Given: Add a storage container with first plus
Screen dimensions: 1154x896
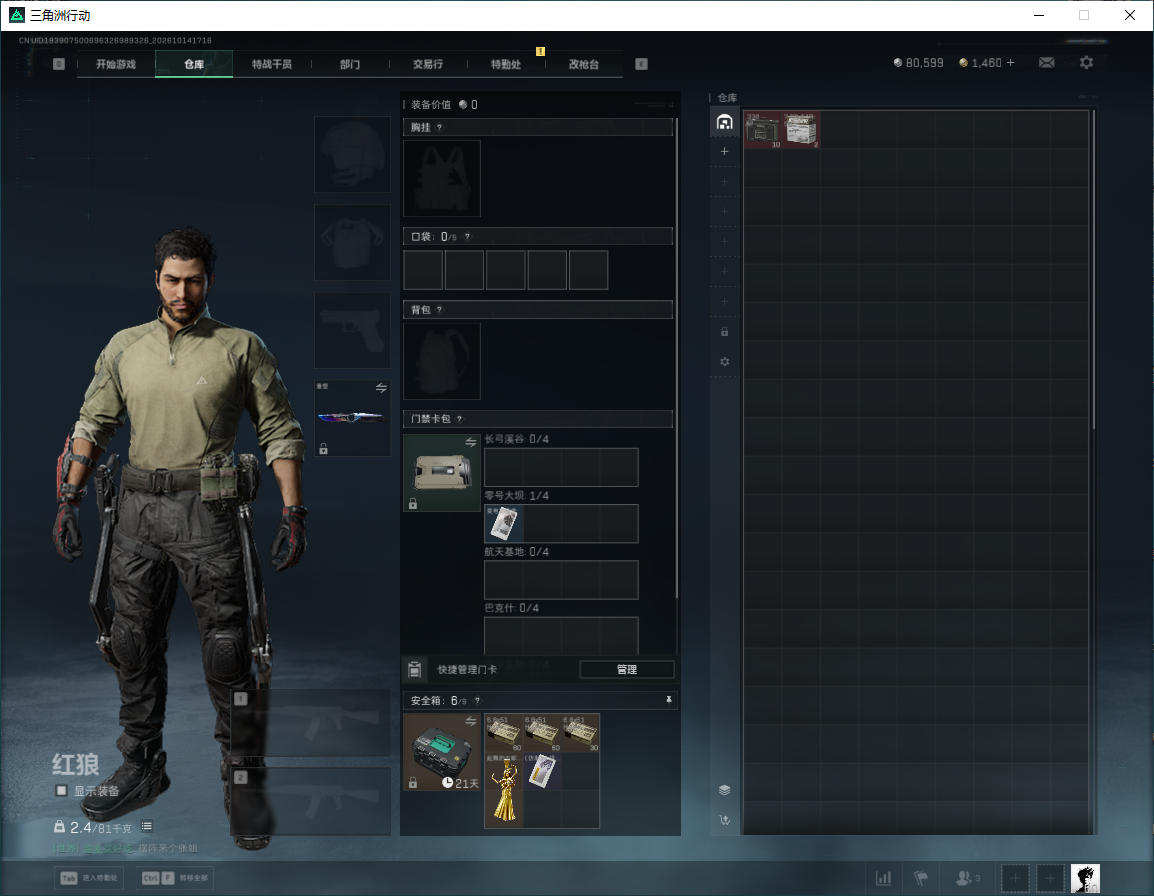Looking at the screenshot, I should (724, 151).
